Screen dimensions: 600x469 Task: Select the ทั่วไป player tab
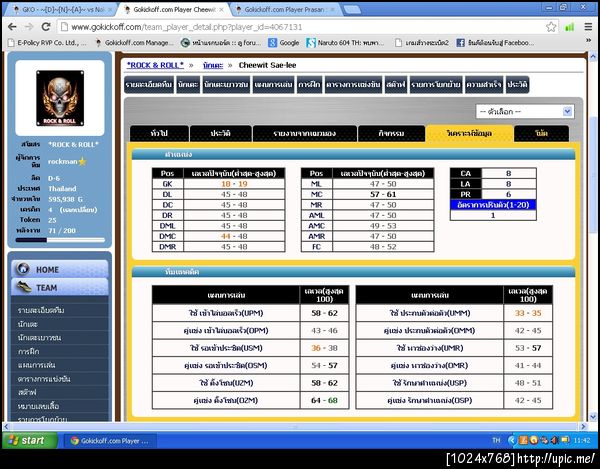159,133
